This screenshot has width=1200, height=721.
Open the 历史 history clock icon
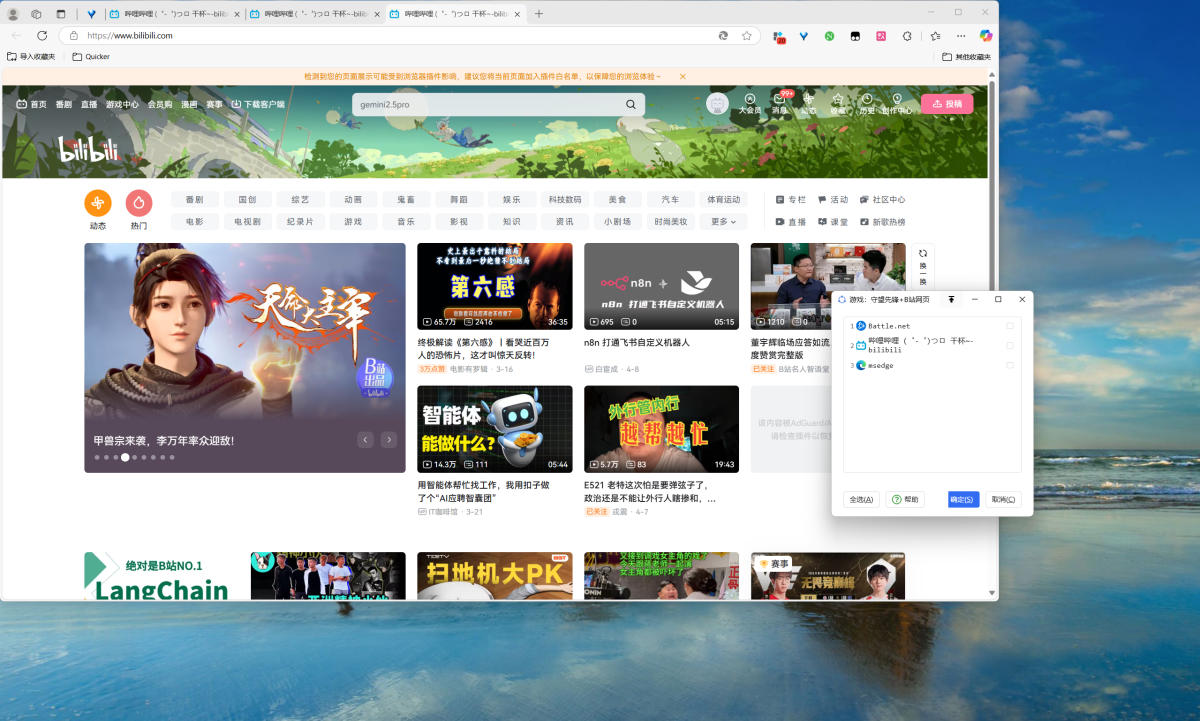pyautogui.click(x=867, y=99)
